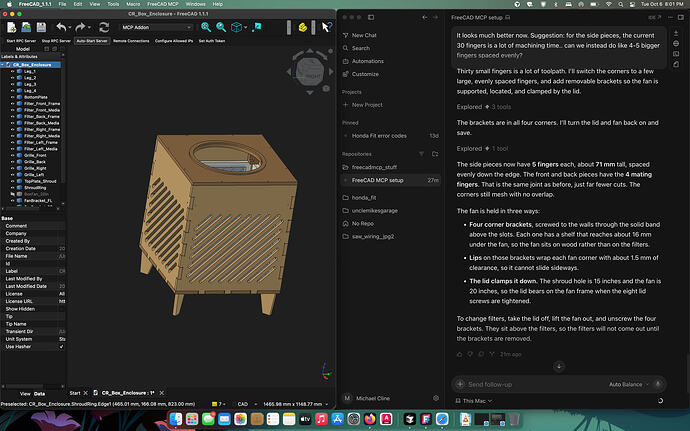Click the microphone icon in follow-up box
Screen dimensions: 690x431
[658, 384]
